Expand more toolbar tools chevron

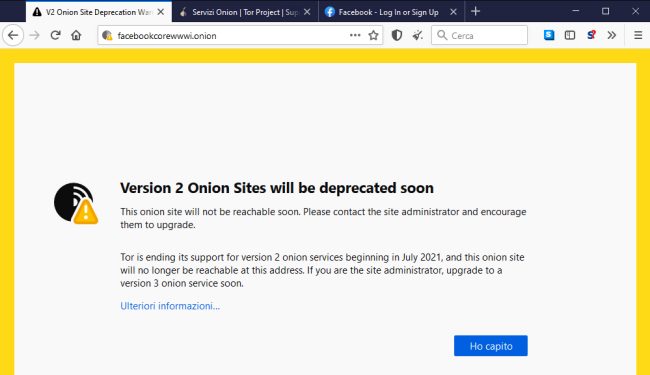(x=612, y=35)
